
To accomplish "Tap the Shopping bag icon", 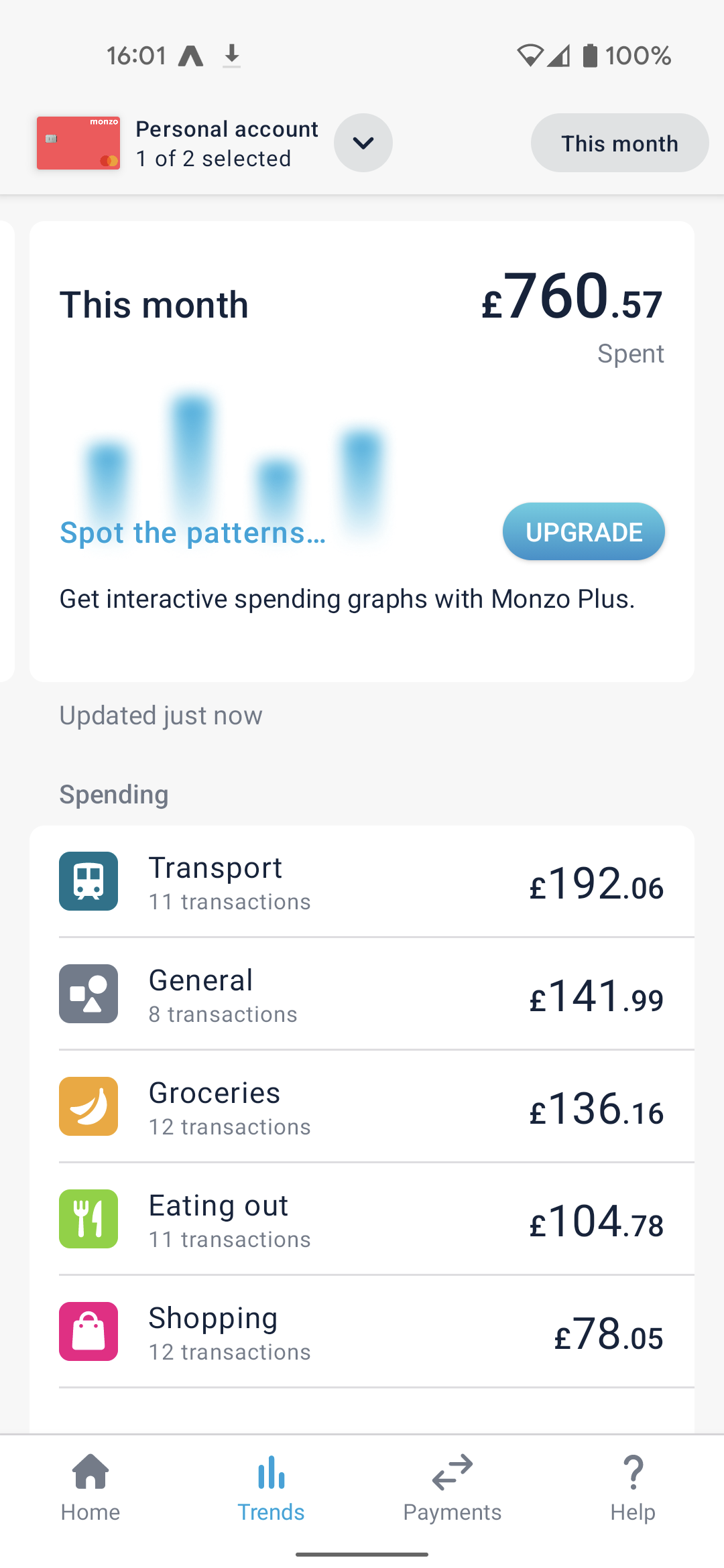I will click(88, 1331).
